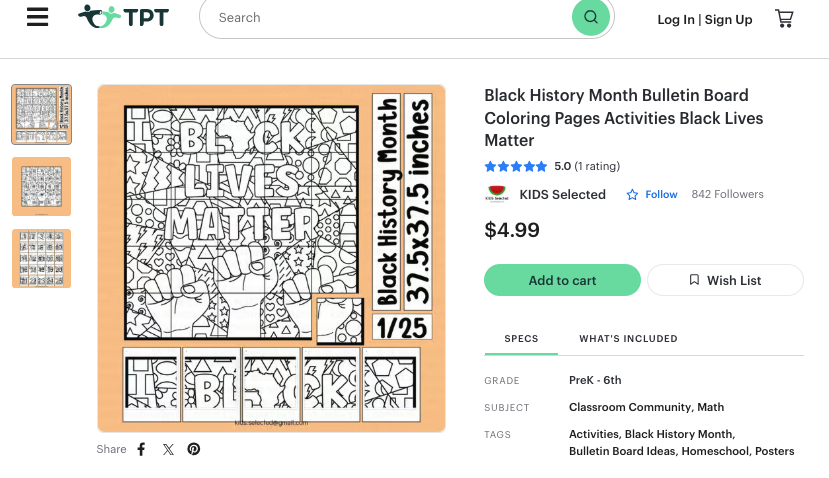Select the second preview thumbnail
This screenshot has height=478, width=829.
click(41, 186)
